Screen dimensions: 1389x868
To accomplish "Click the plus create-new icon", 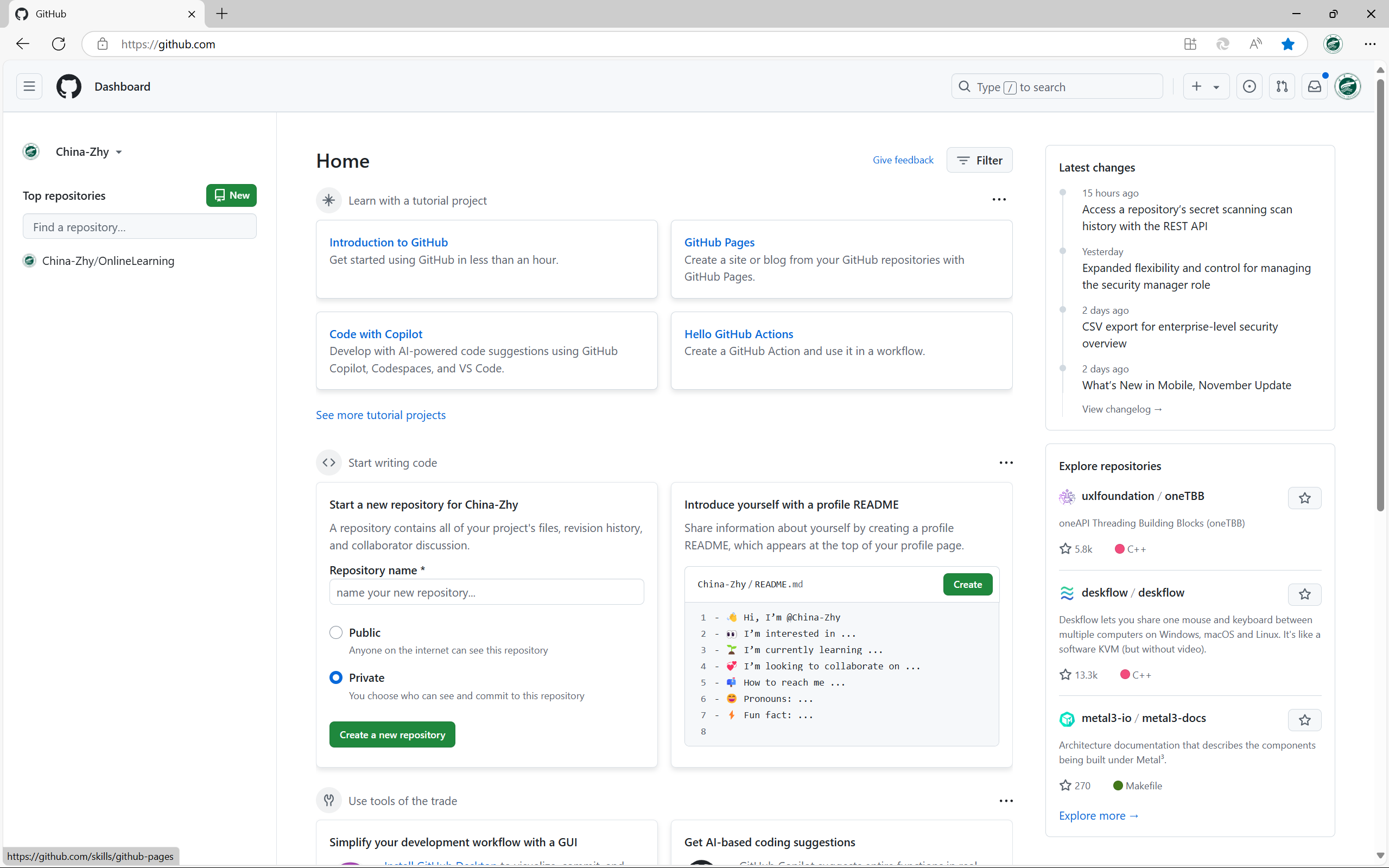I will pos(1197,87).
